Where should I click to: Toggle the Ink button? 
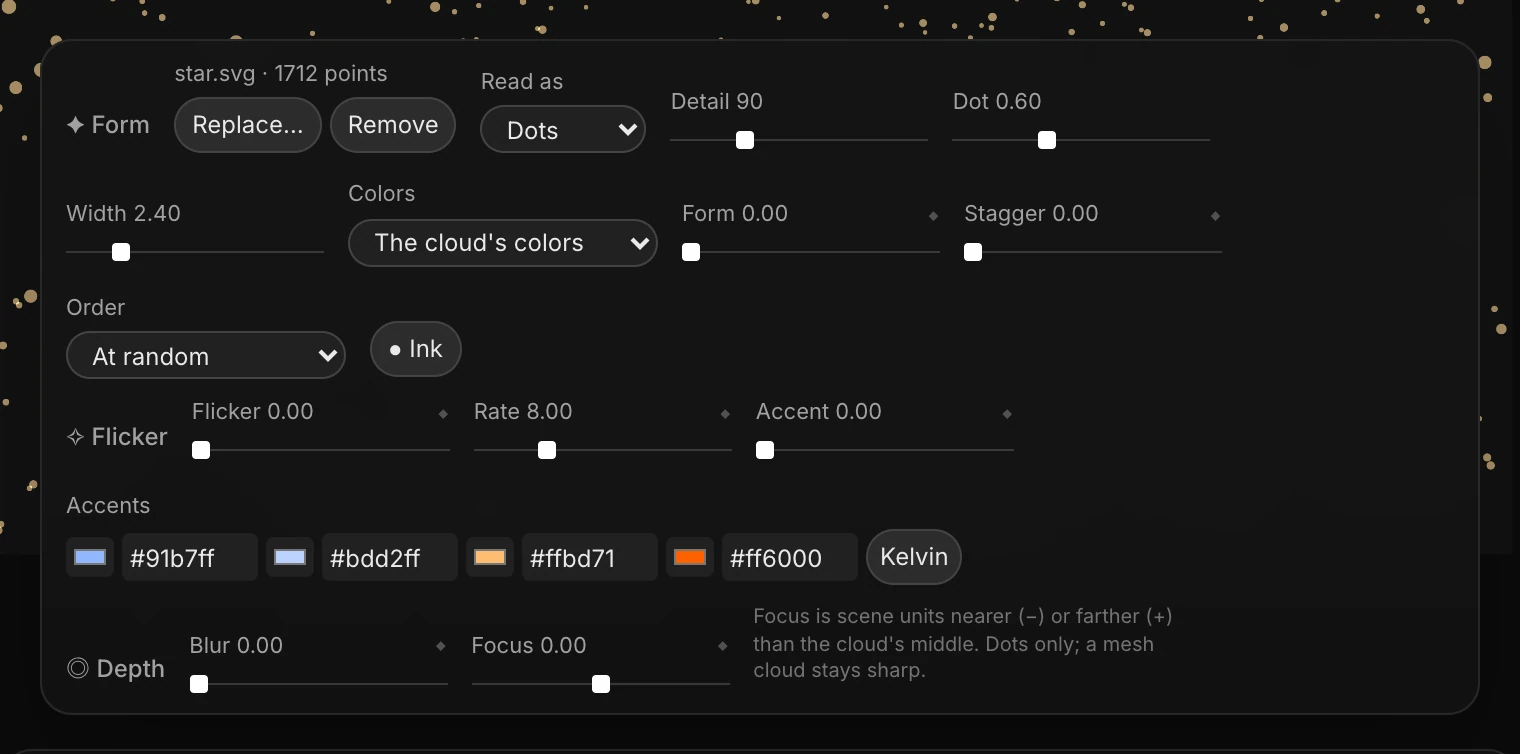pyautogui.click(x=416, y=349)
